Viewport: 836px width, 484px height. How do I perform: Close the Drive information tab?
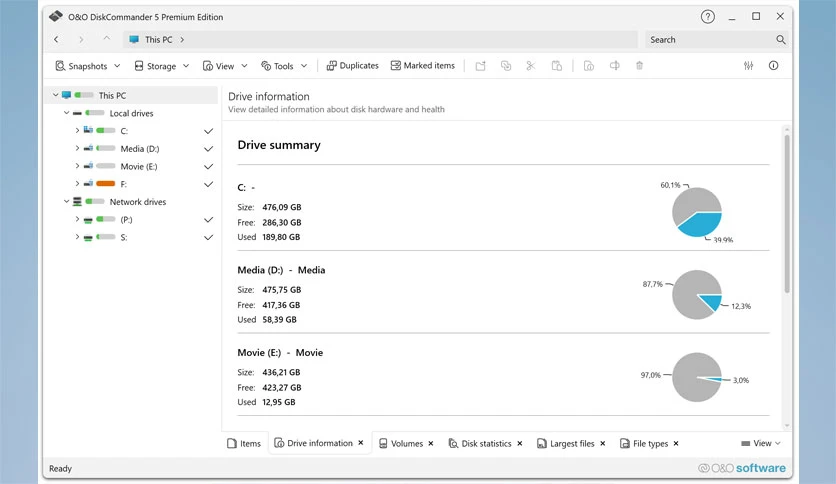[x=361, y=443]
